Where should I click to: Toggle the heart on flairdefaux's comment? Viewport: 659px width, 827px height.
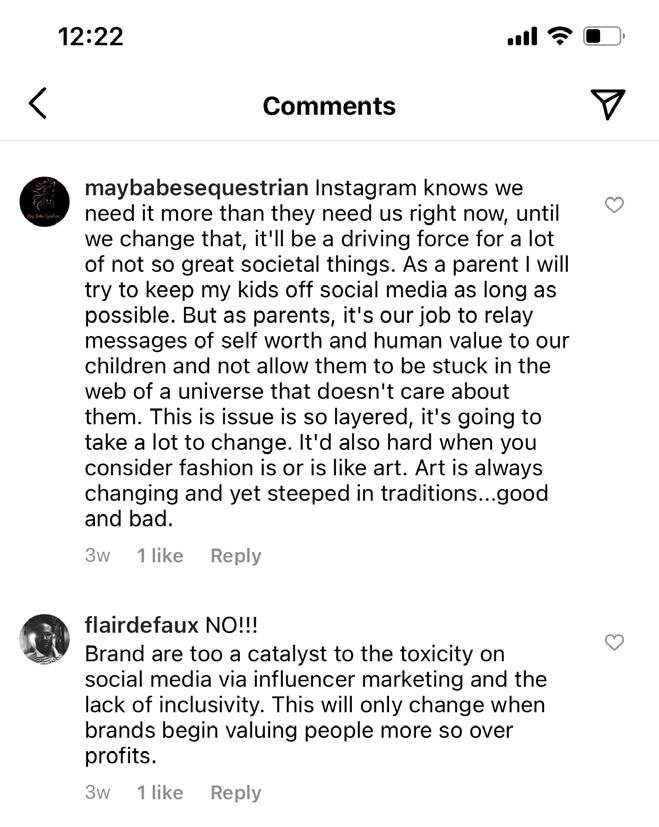point(615,642)
